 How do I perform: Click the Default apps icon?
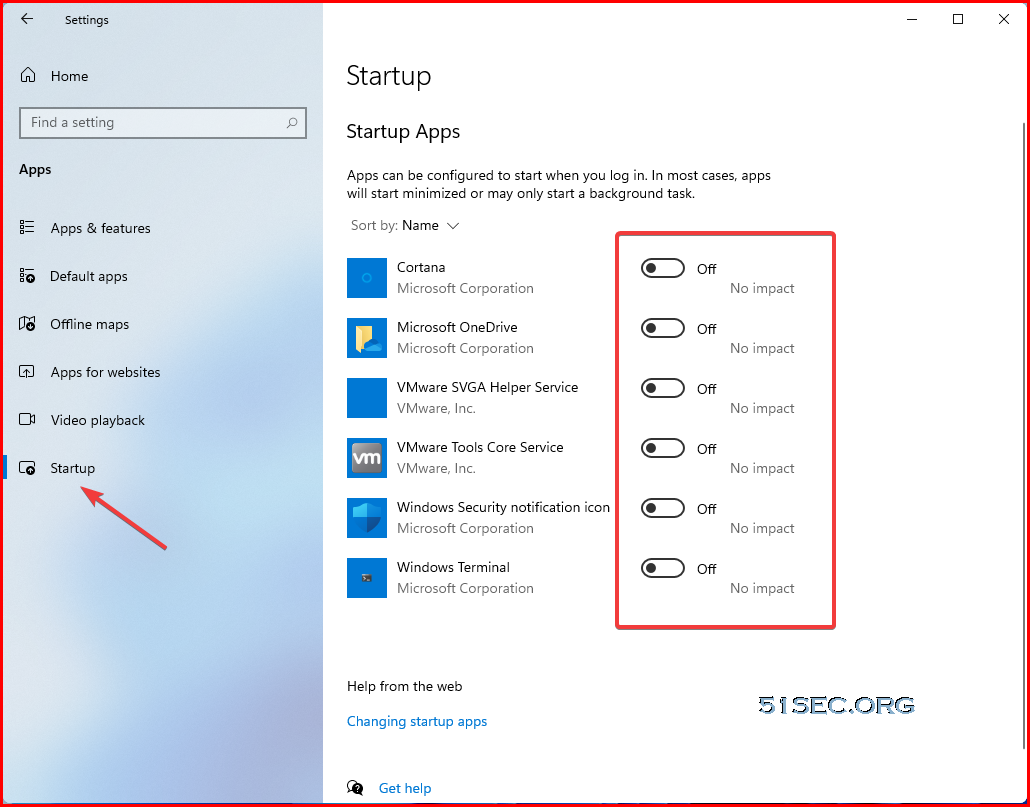(27, 276)
